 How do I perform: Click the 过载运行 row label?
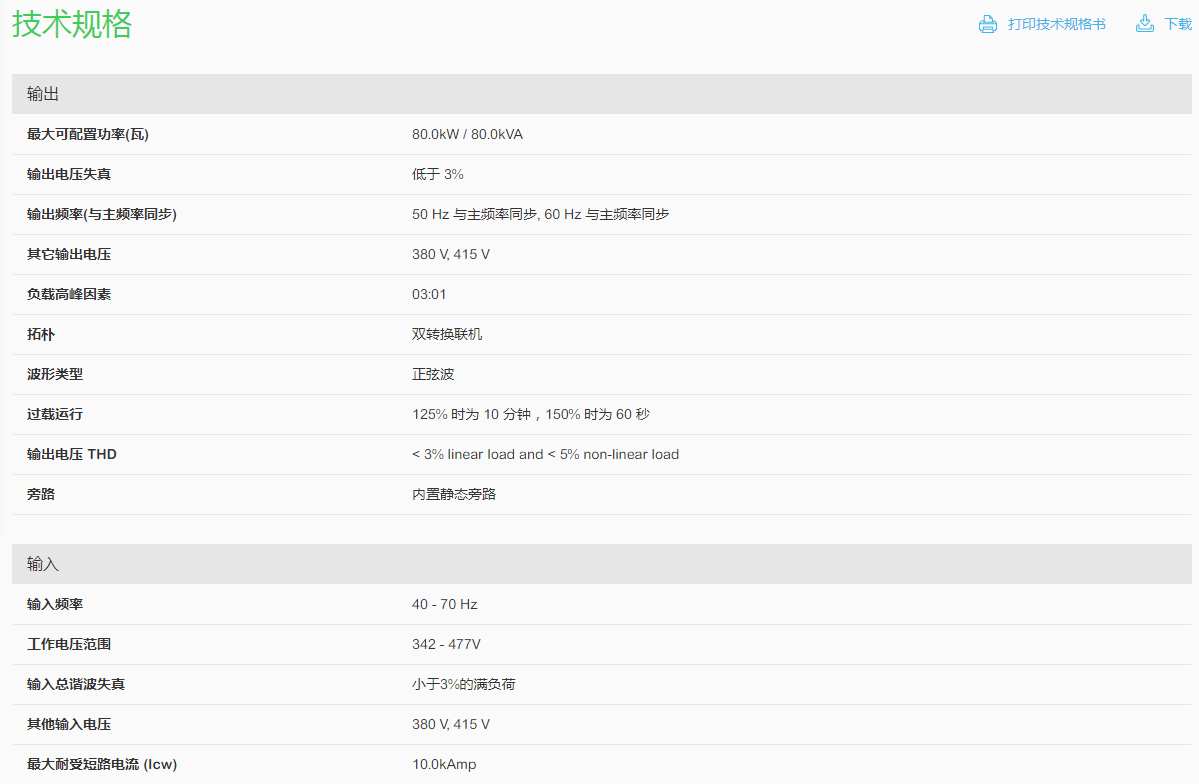[x=55, y=414]
